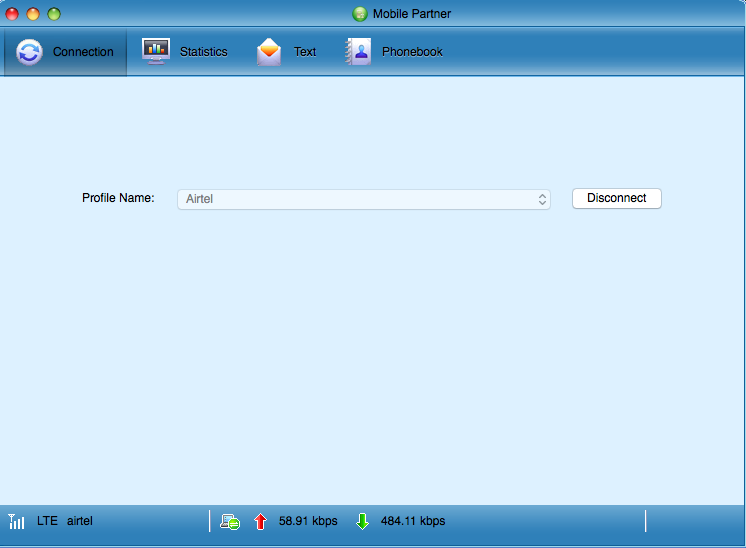Screen dimensions: 746x548
Task: Open the Airtel profile name dropdown
Action: click(x=364, y=199)
